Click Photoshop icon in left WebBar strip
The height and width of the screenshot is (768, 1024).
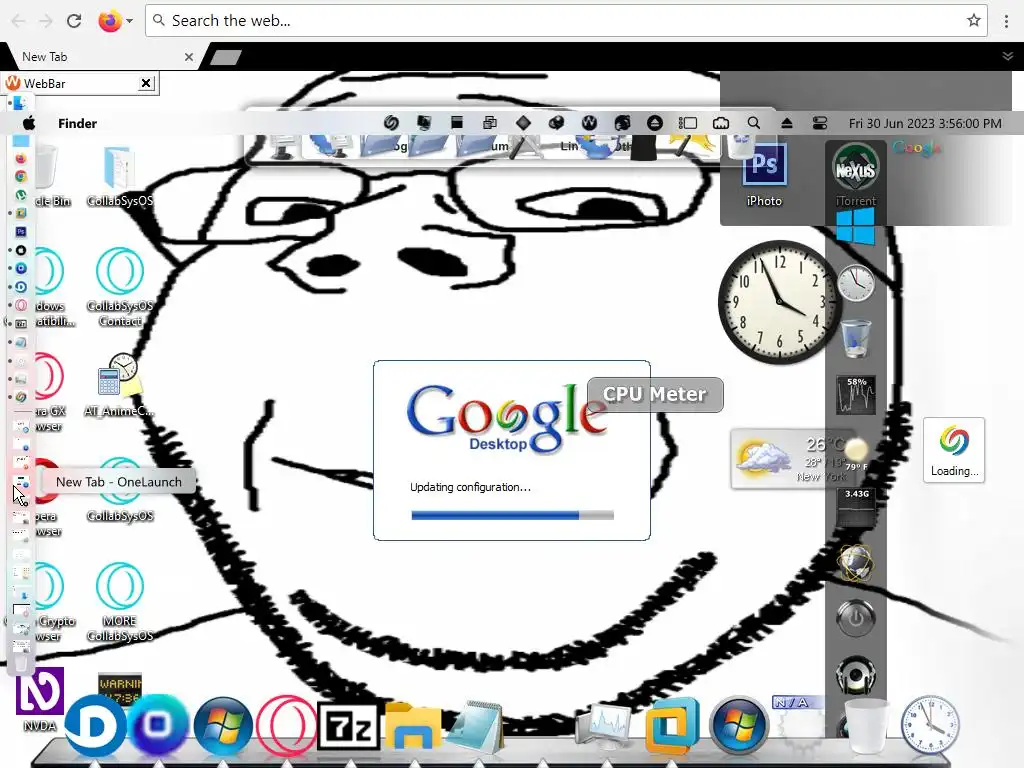(21, 231)
